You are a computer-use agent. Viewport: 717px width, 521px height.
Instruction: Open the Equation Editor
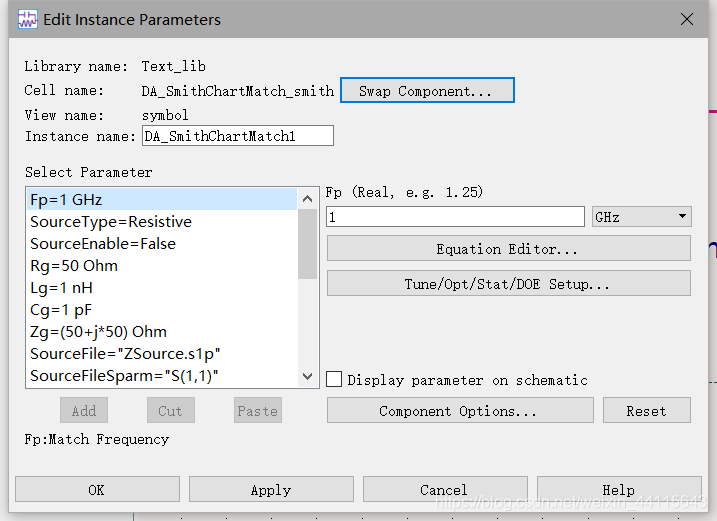508,248
